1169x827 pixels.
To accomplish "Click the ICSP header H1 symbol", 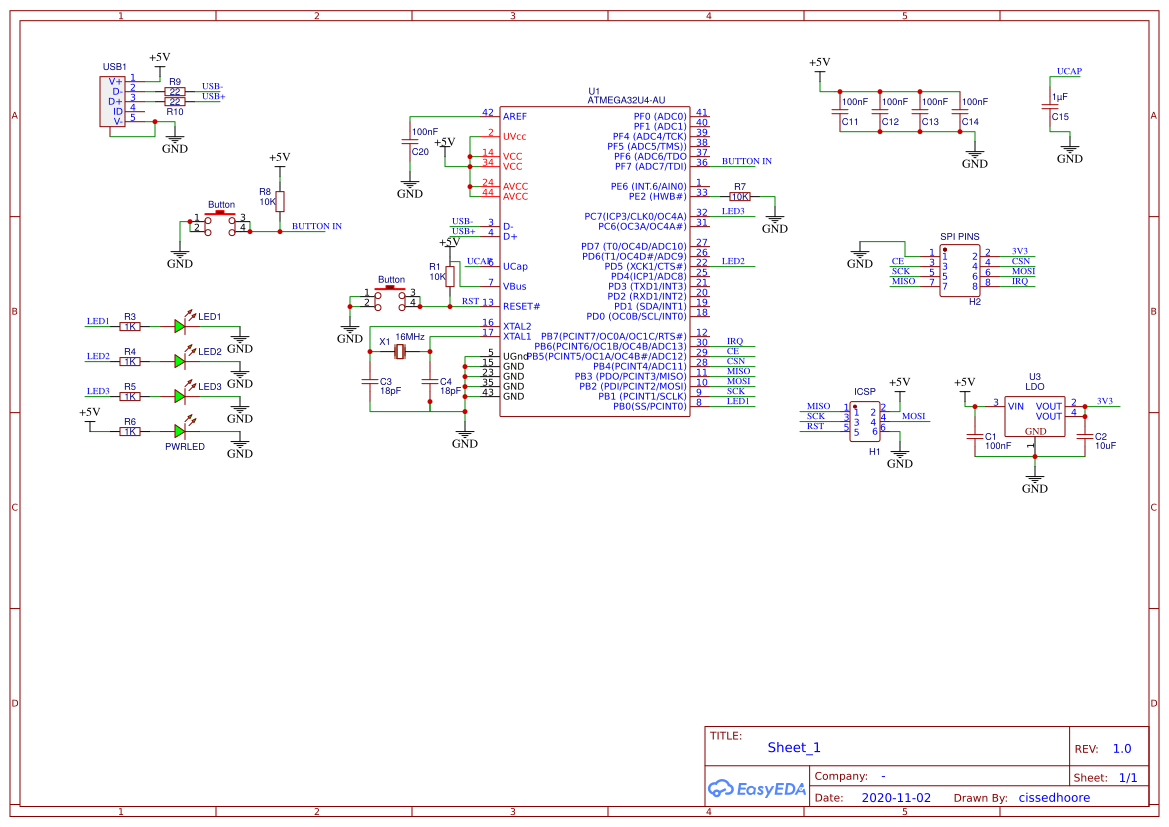I will 863,423.
